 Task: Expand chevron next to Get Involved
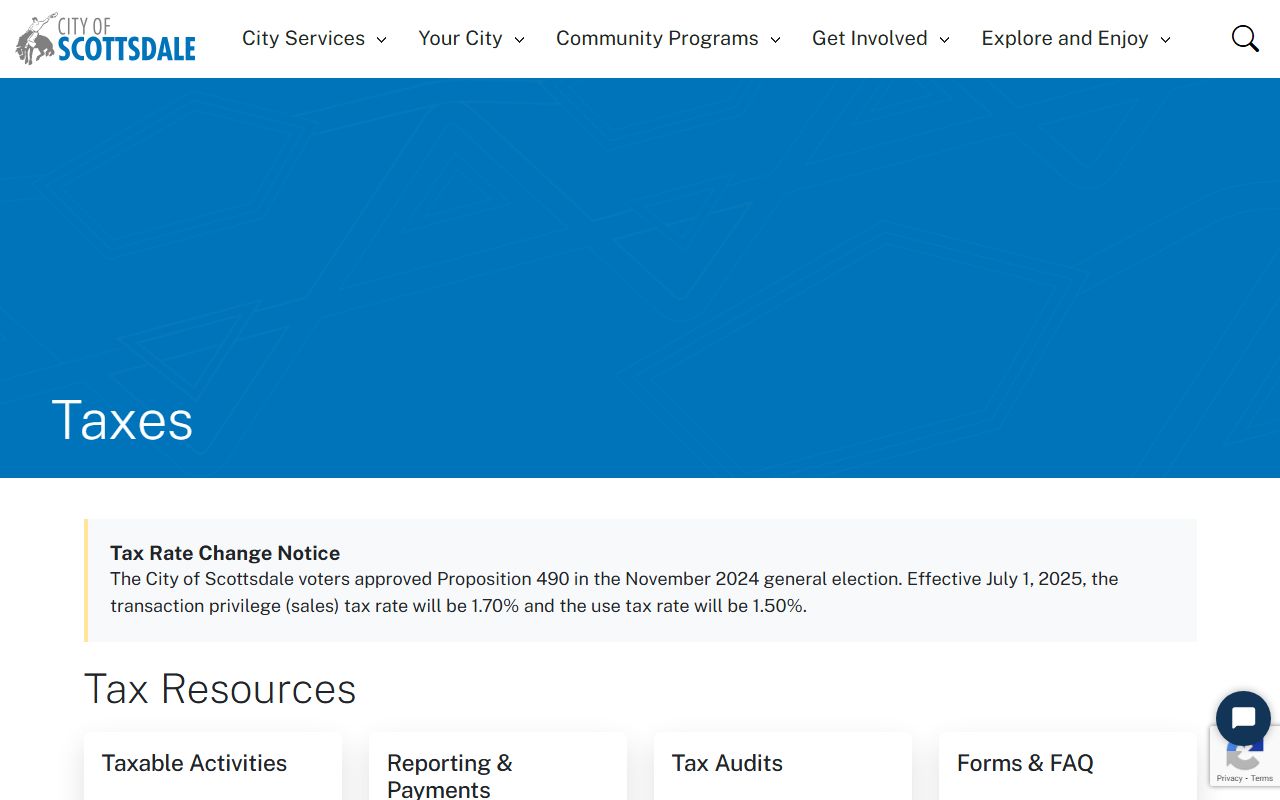click(x=944, y=40)
